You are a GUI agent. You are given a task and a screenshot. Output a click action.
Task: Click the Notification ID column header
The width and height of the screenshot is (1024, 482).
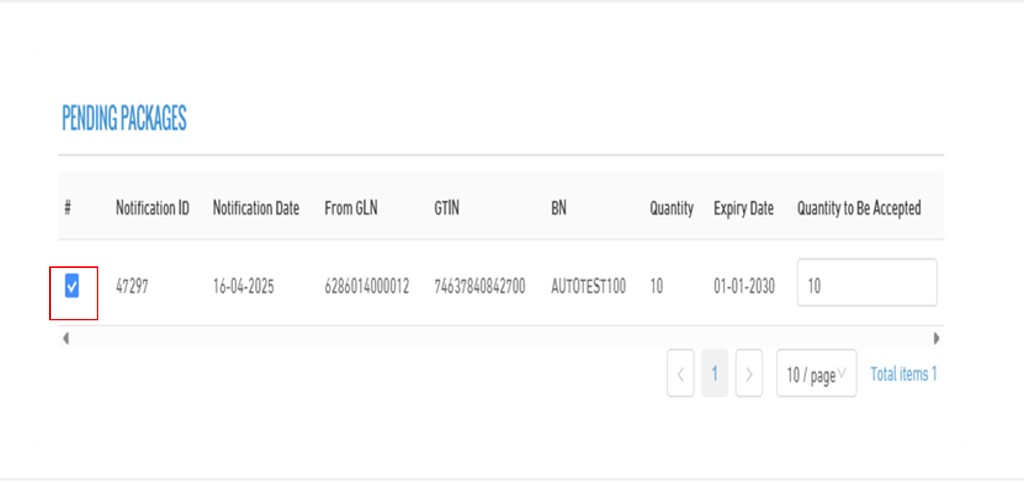(152, 209)
